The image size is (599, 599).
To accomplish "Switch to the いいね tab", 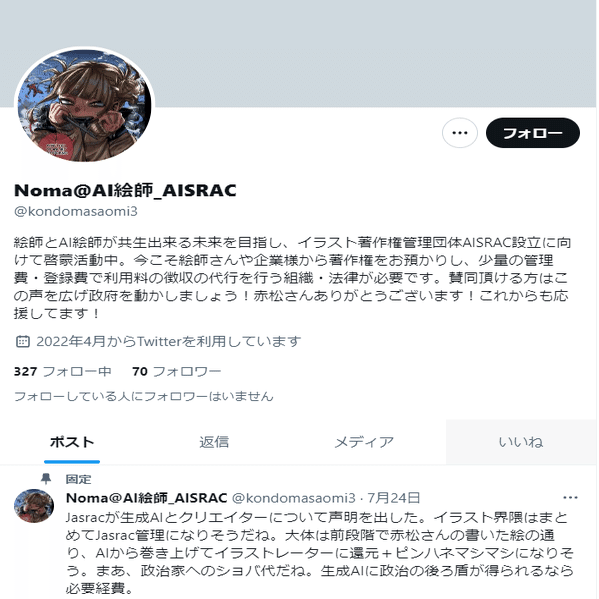I will [x=521, y=442].
